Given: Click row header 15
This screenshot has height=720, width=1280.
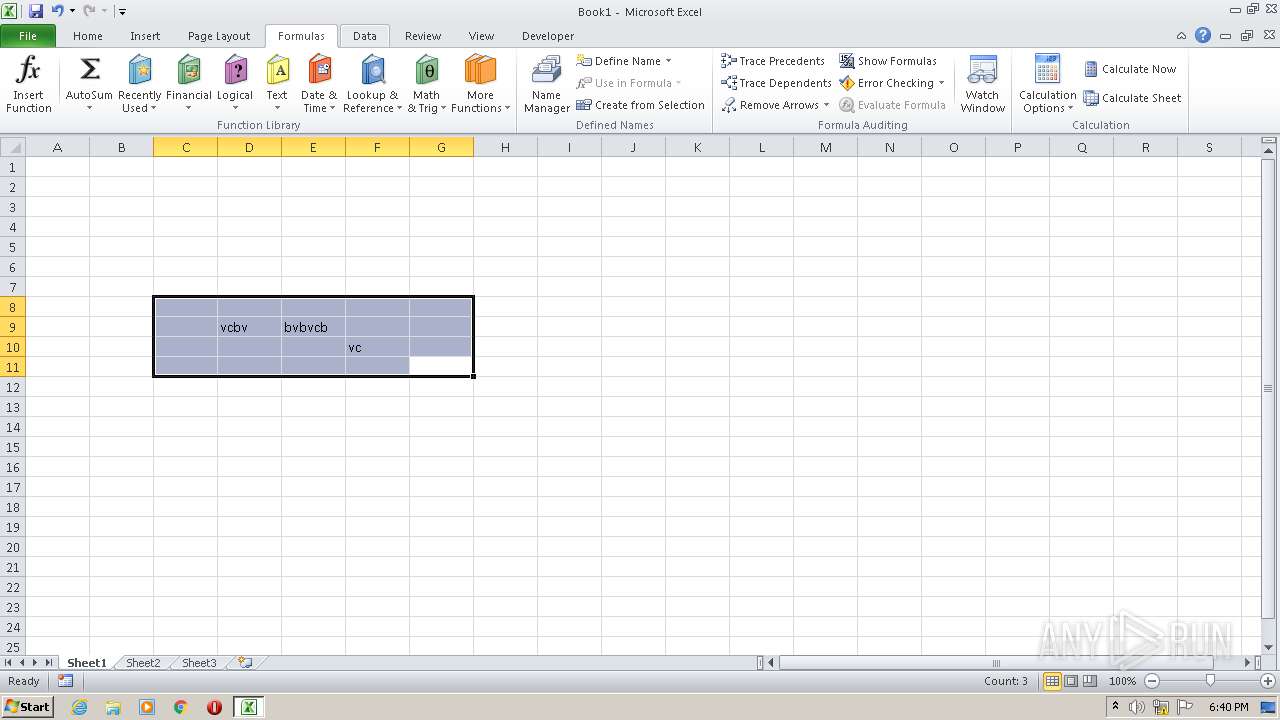Looking at the screenshot, I should click(12, 447).
